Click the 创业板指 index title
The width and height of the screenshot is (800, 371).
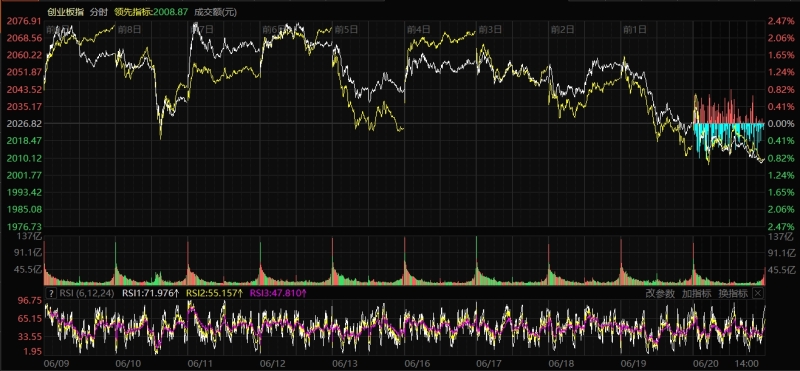[65, 12]
